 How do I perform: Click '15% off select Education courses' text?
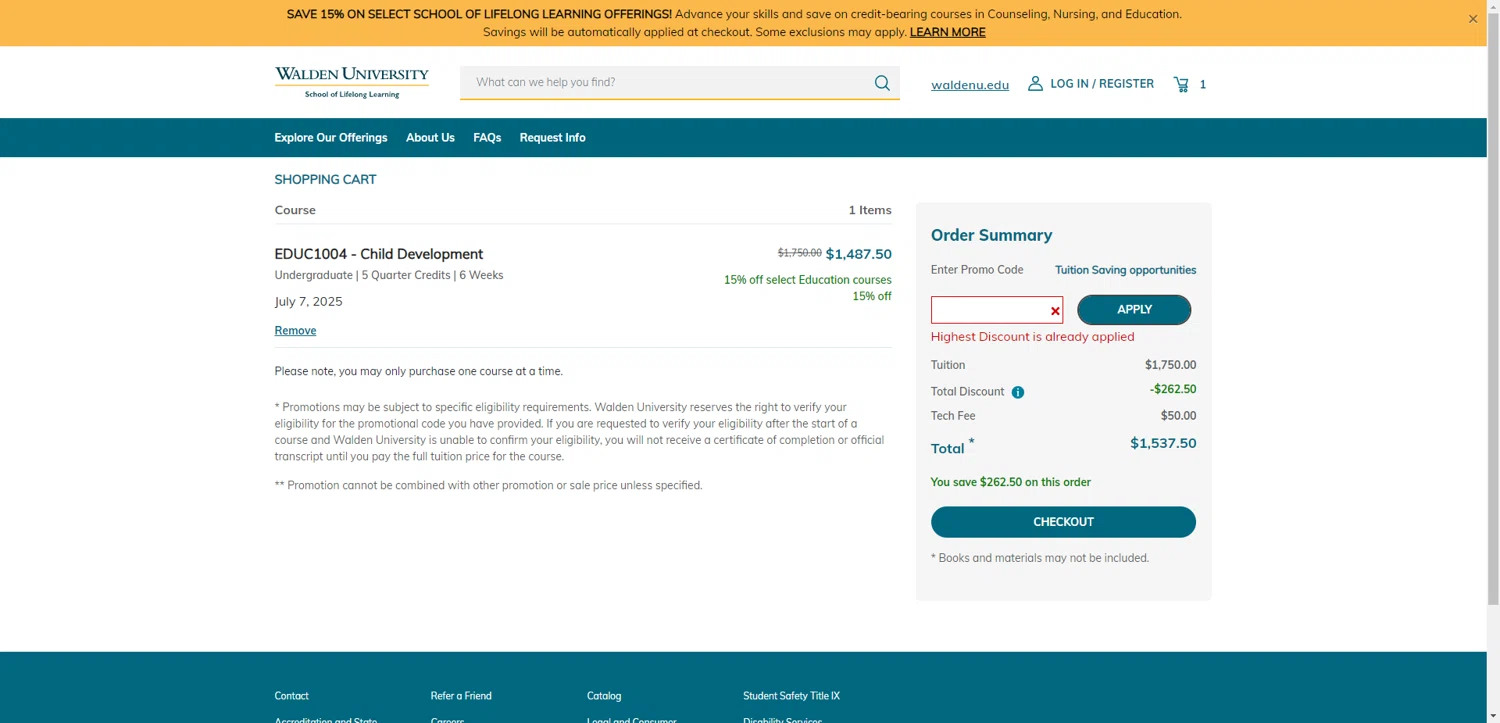pyautogui.click(x=807, y=280)
